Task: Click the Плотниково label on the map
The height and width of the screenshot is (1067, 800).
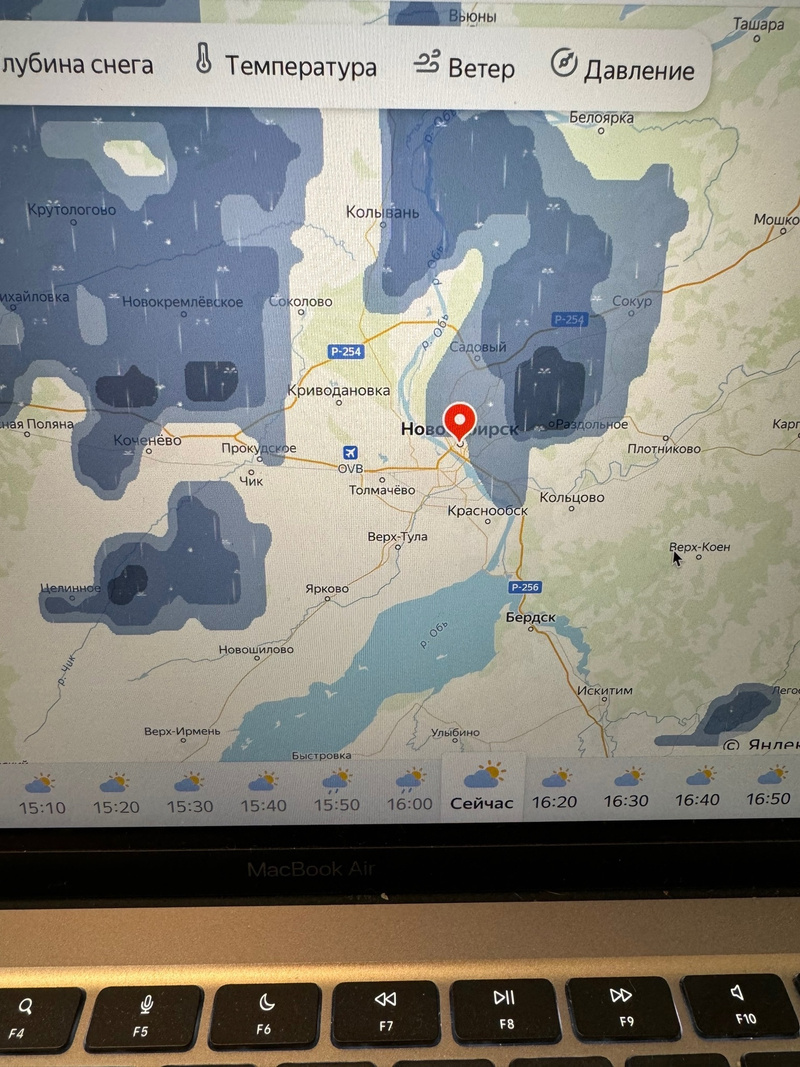Action: pos(663,448)
